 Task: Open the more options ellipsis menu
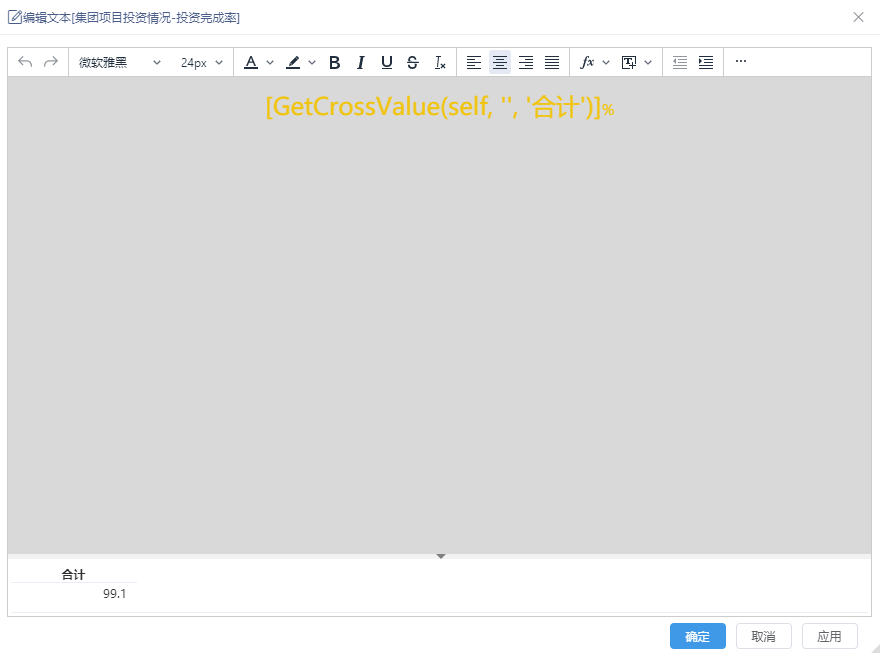(x=741, y=61)
